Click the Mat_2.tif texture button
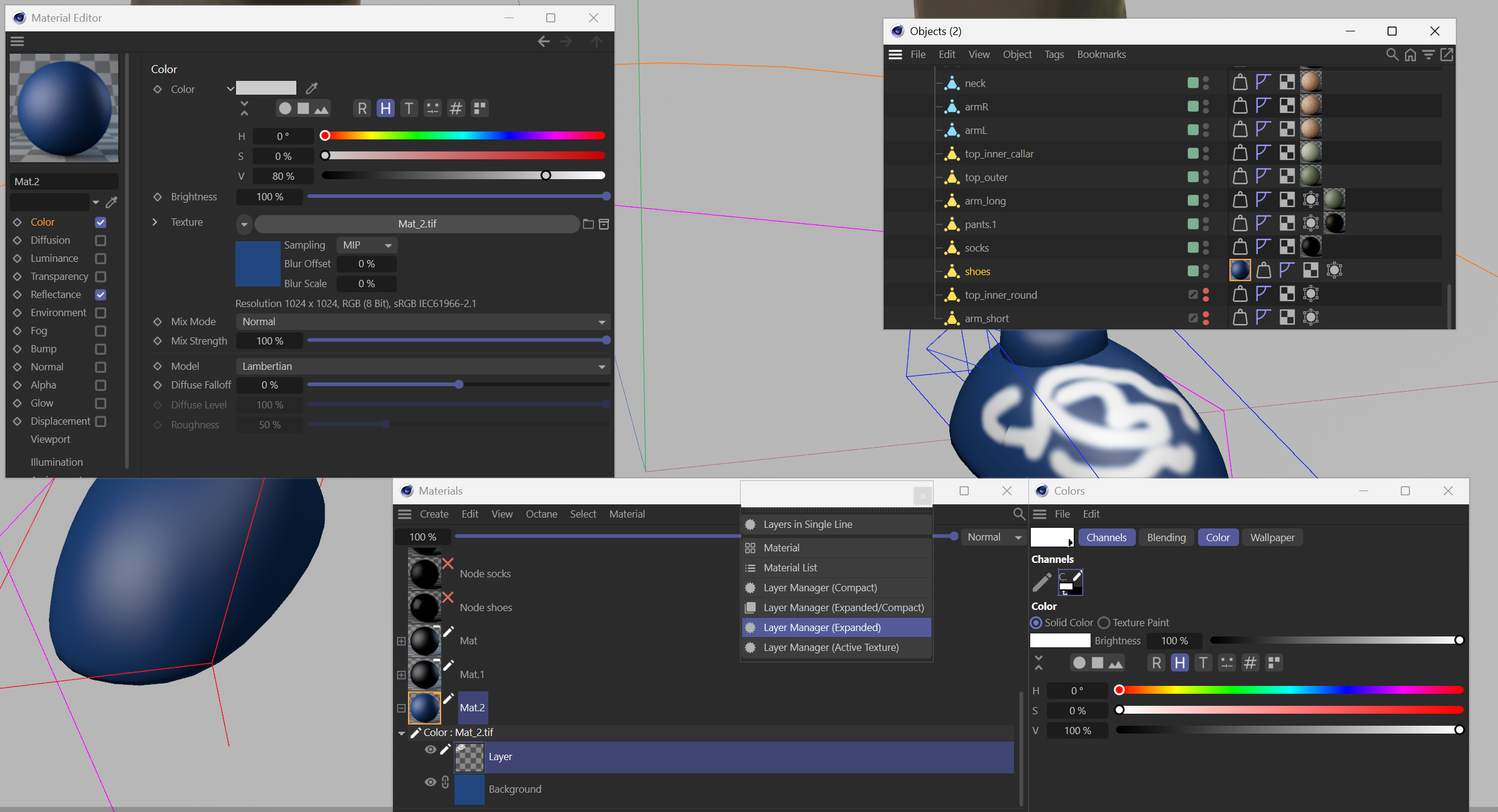 417,224
